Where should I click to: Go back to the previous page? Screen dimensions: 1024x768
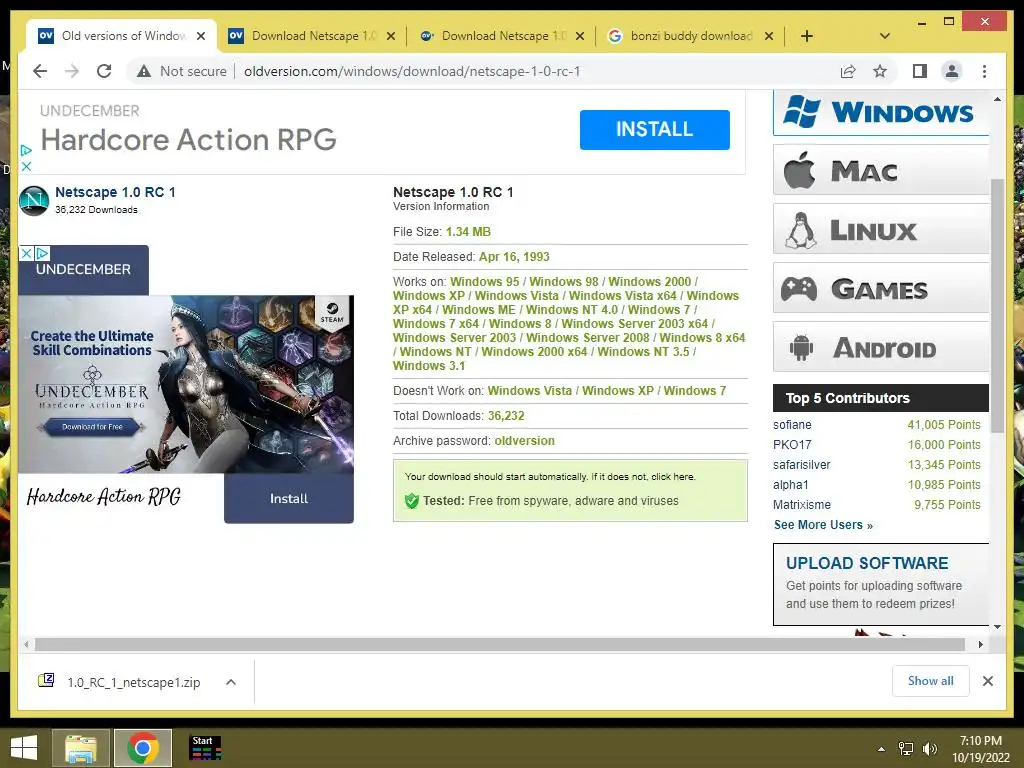tap(40, 71)
